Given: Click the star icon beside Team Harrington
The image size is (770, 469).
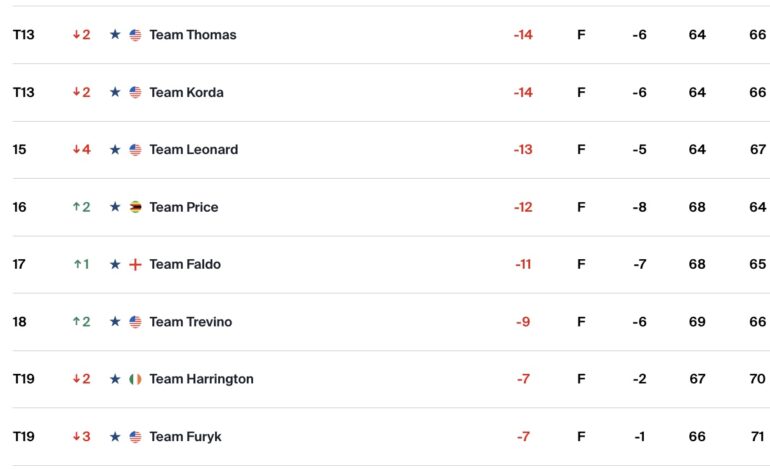Looking at the screenshot, I should [x=115, y=379].
